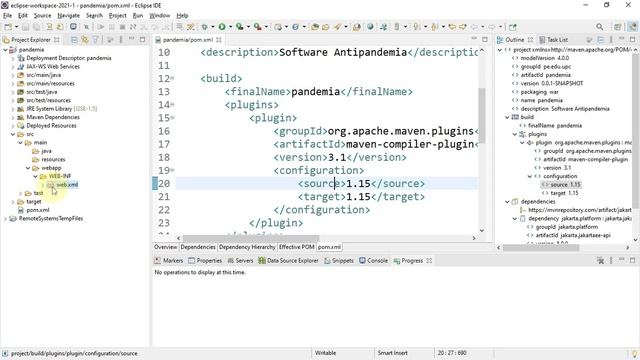The width and height of the screenshot is (640, 360).
Task: Collapse the build node in Outline
Action: 507,117
